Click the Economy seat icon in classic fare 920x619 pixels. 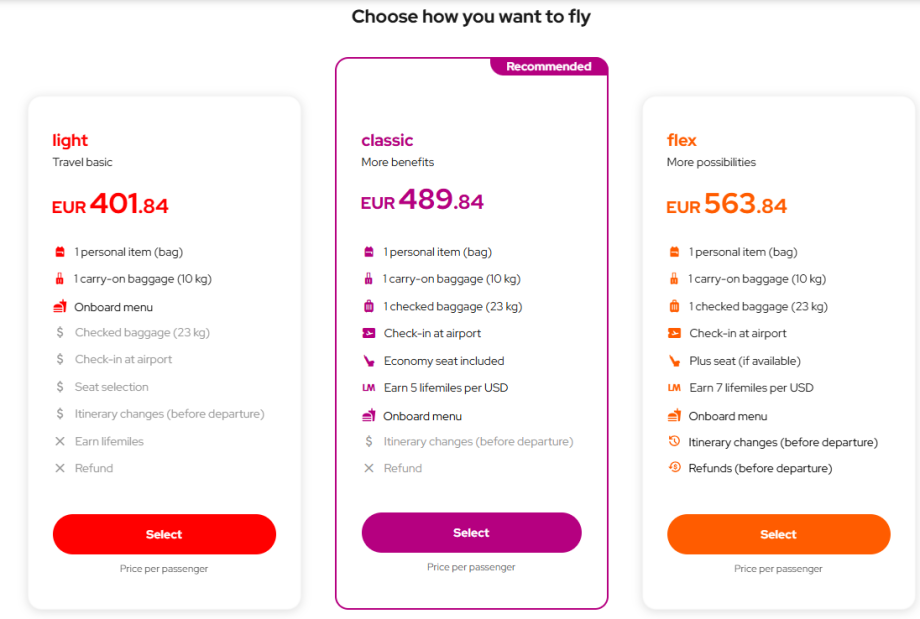368,361
